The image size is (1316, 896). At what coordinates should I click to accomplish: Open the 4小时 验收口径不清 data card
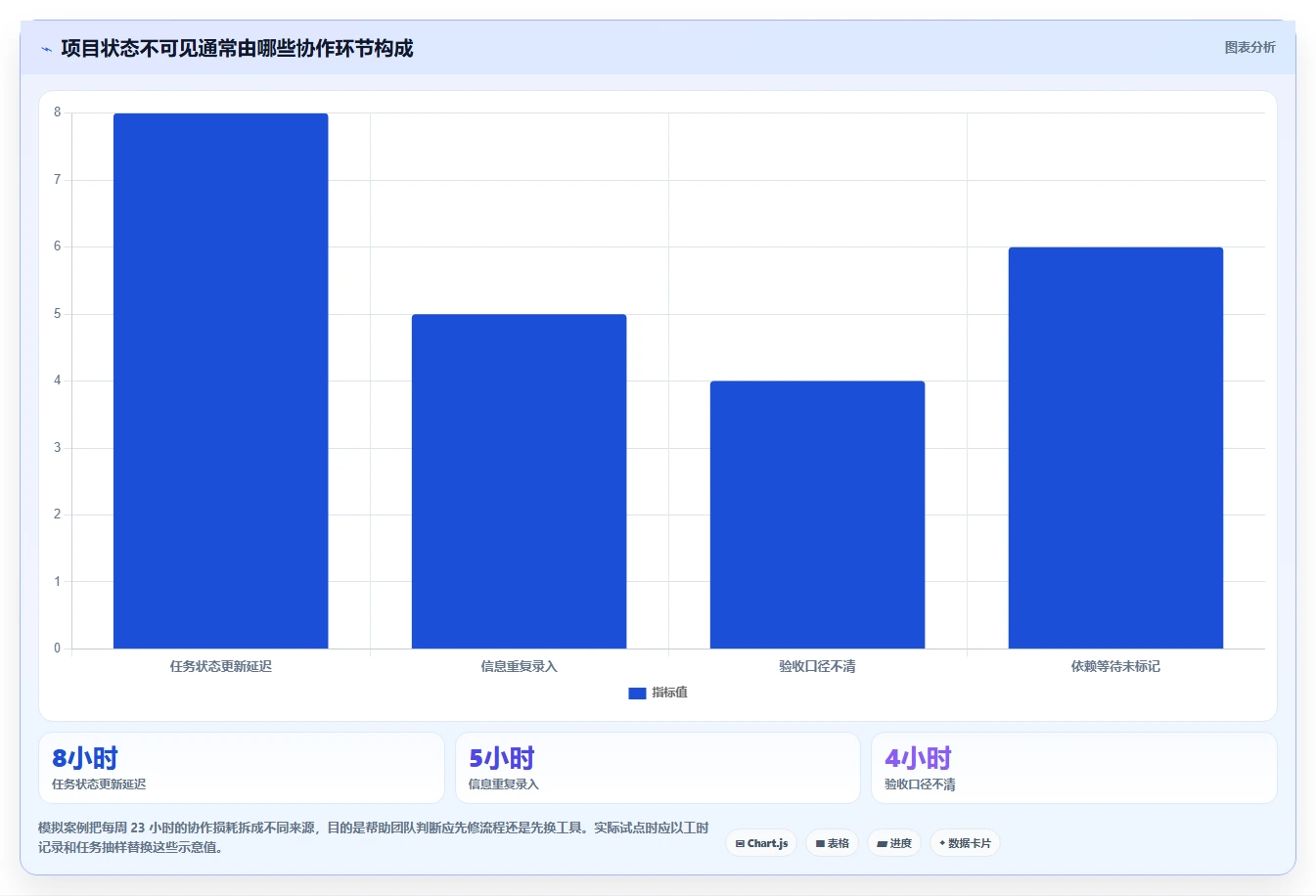coord(1074,768)
